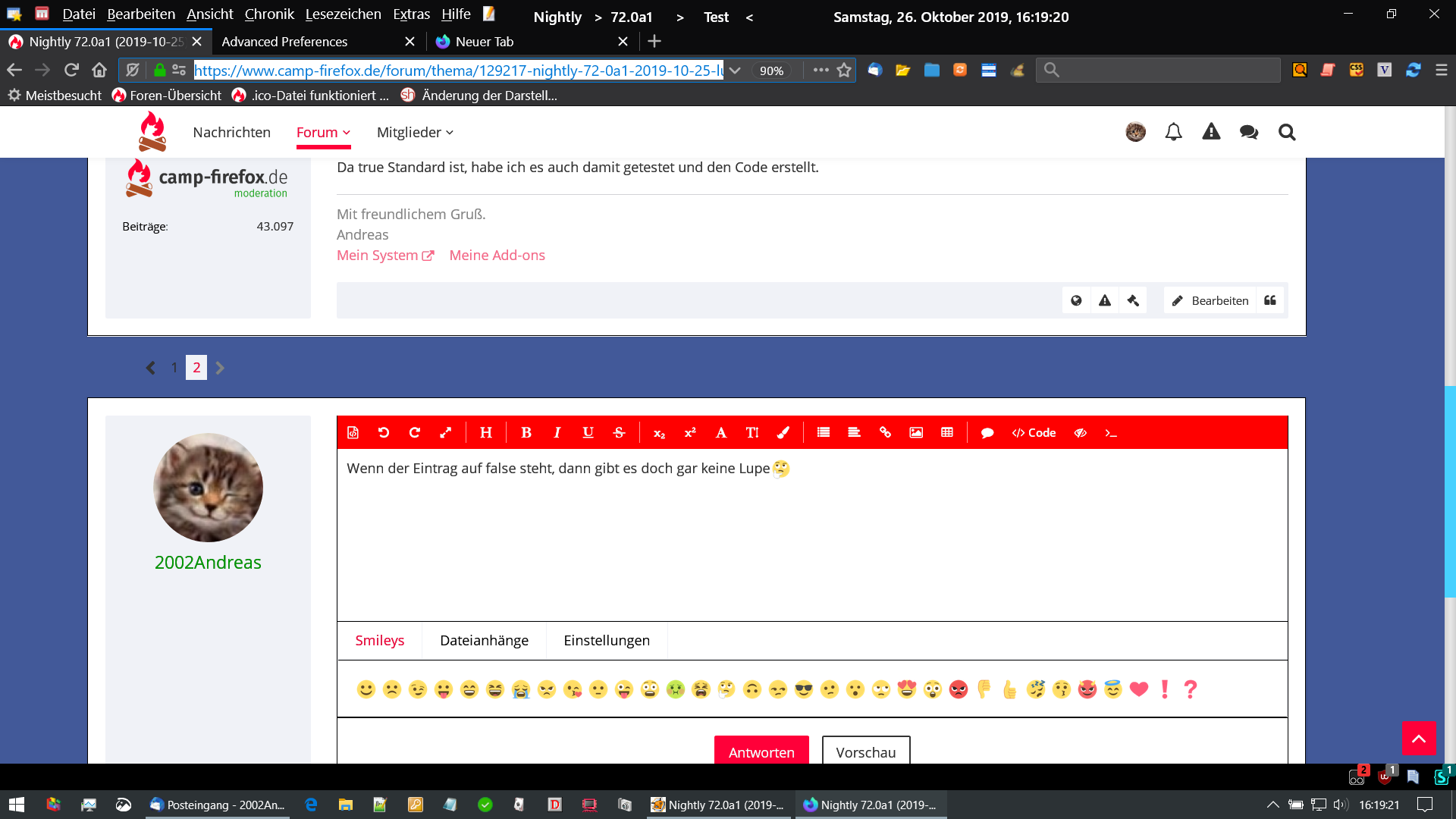This screenshot has width=1456, height=819.
Task: Open the Lesezeichen menu
Action: coord(343,14)
